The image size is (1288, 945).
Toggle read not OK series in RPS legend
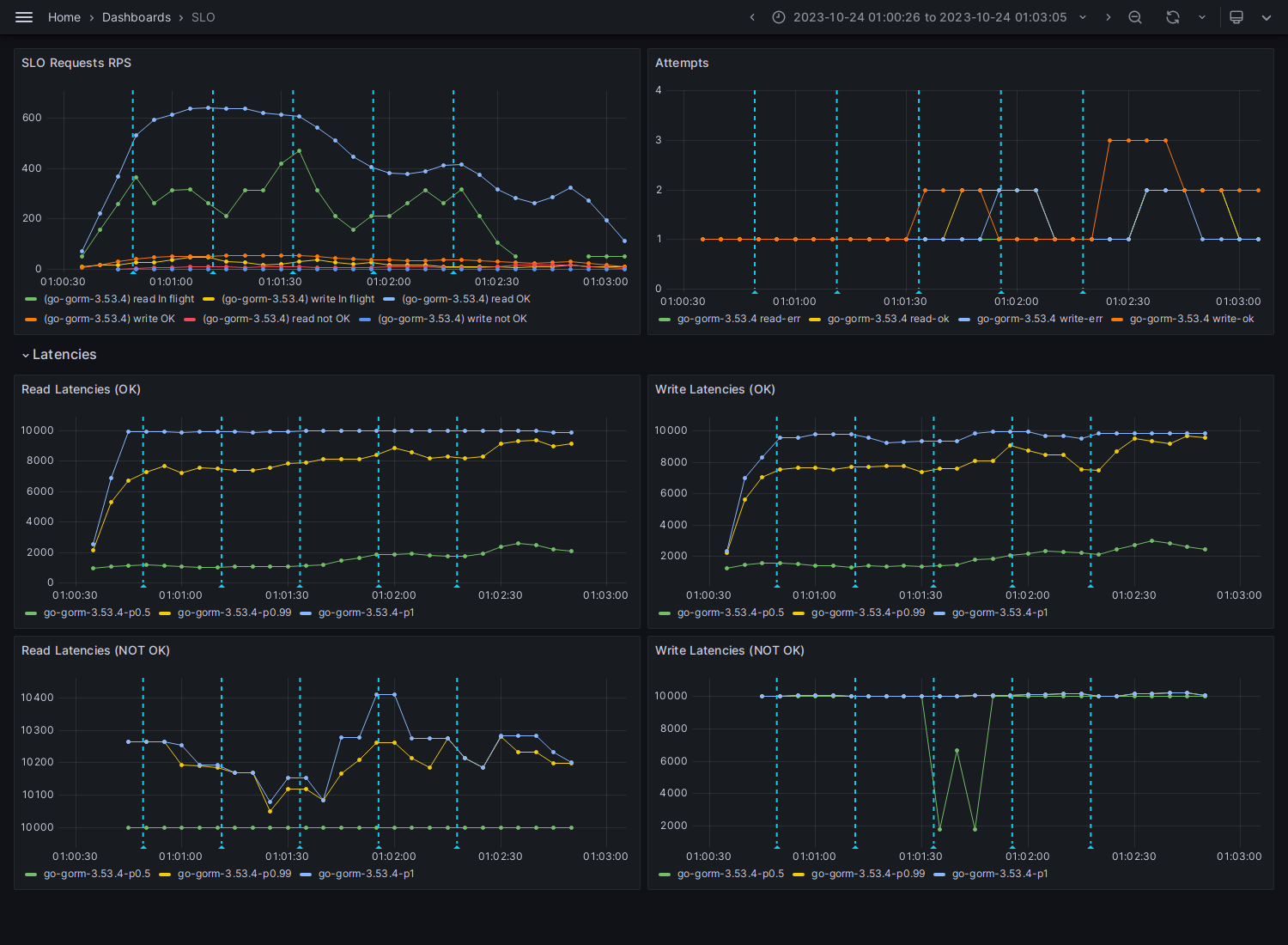pos(276,319)
